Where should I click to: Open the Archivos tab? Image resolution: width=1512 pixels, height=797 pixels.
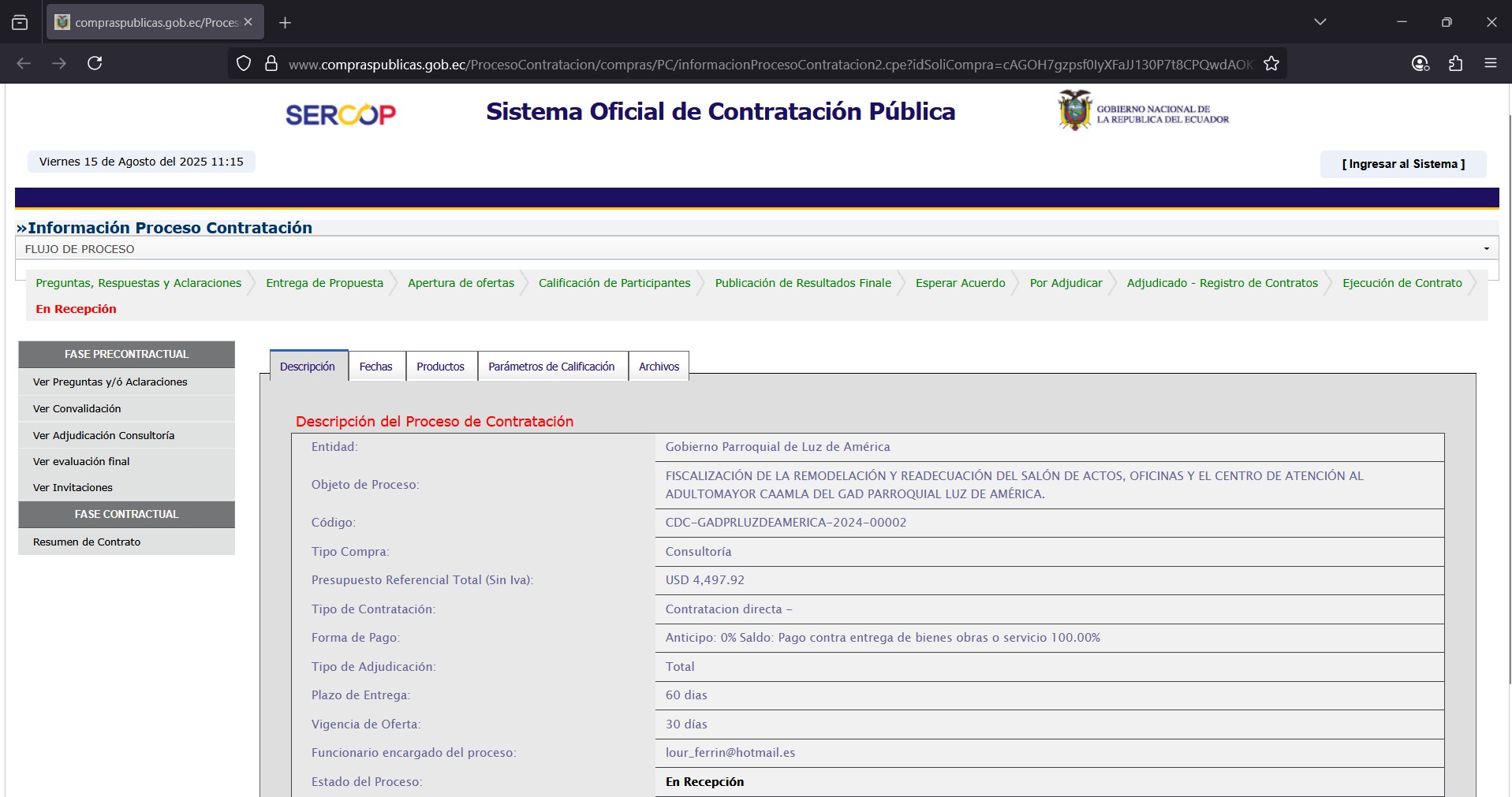point(659,367)
